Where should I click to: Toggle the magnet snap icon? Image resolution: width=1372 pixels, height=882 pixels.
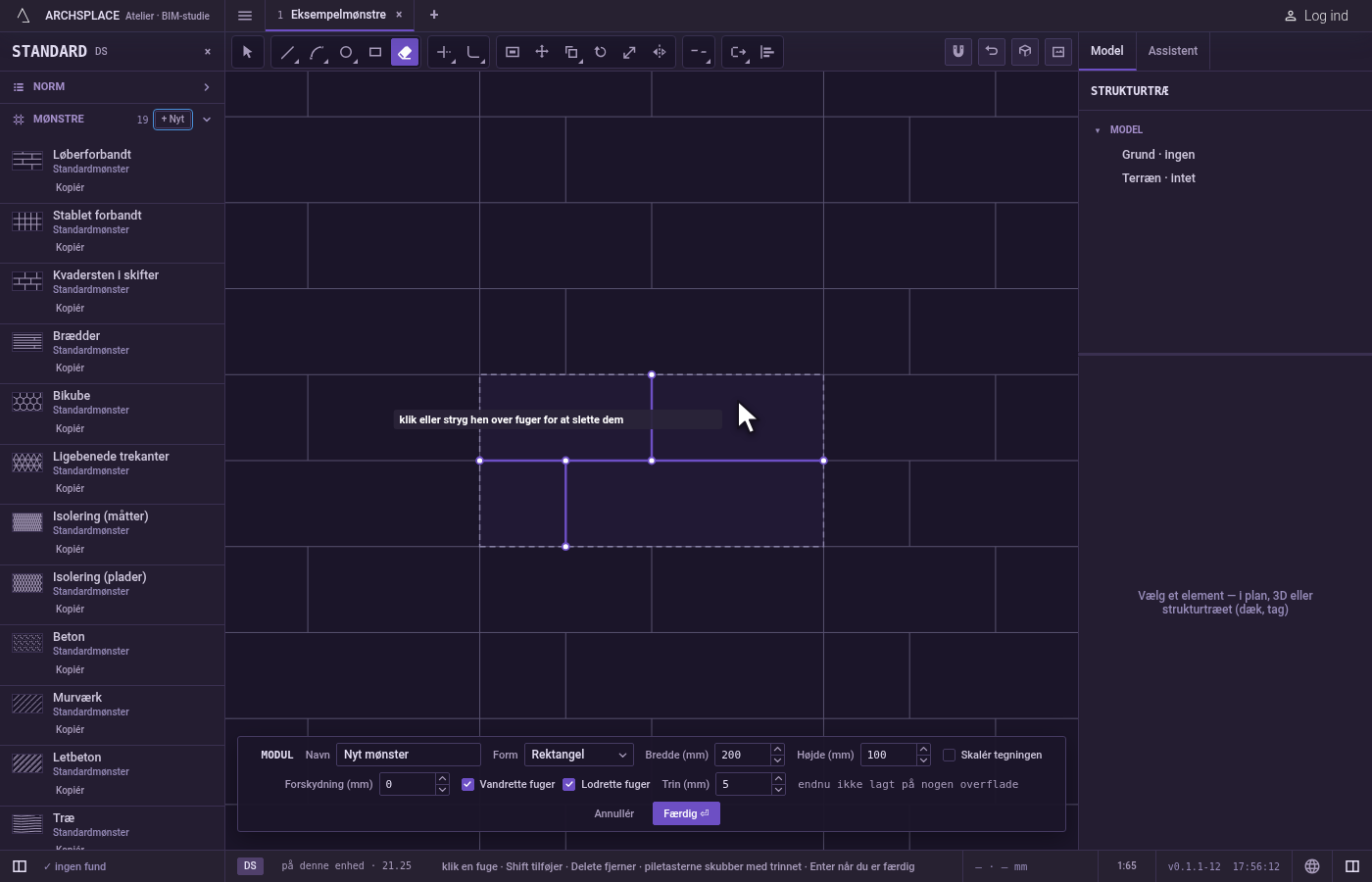point(958,52)
